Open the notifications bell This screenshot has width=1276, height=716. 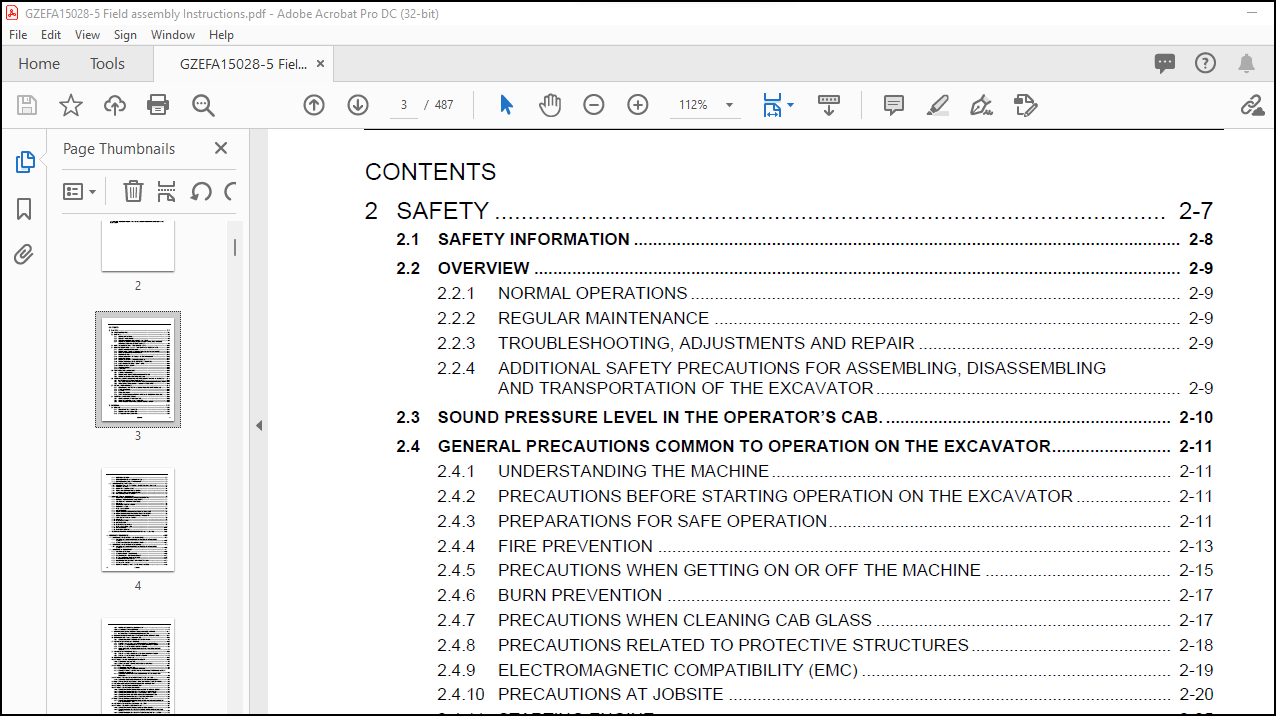pyautogui.click(x=1246, y=63)
